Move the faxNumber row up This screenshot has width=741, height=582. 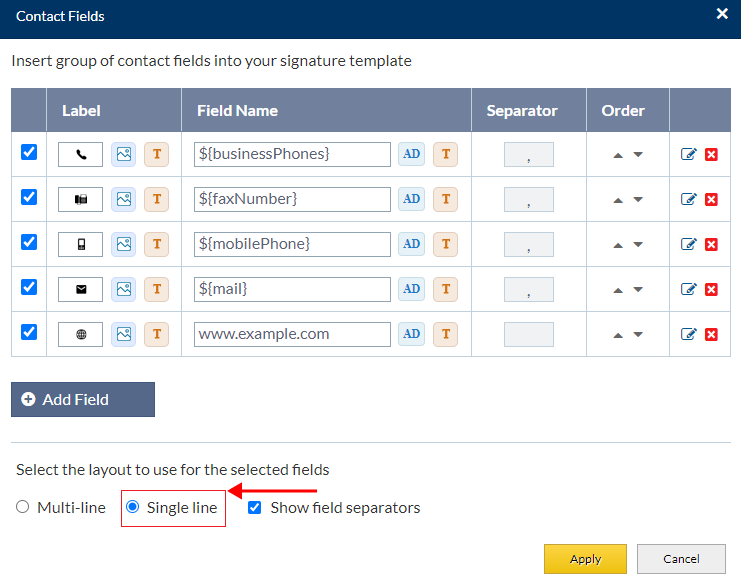(x=618, y=200)
